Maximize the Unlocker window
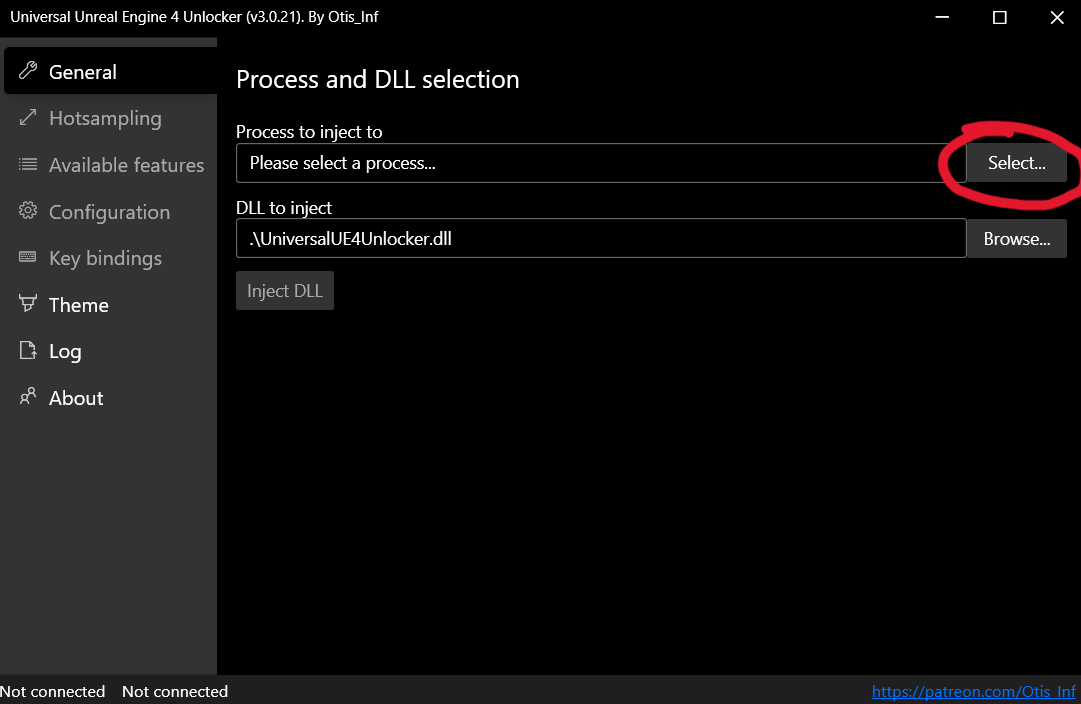The width and height of the screenshot is (1081, 704). [999, 17]
